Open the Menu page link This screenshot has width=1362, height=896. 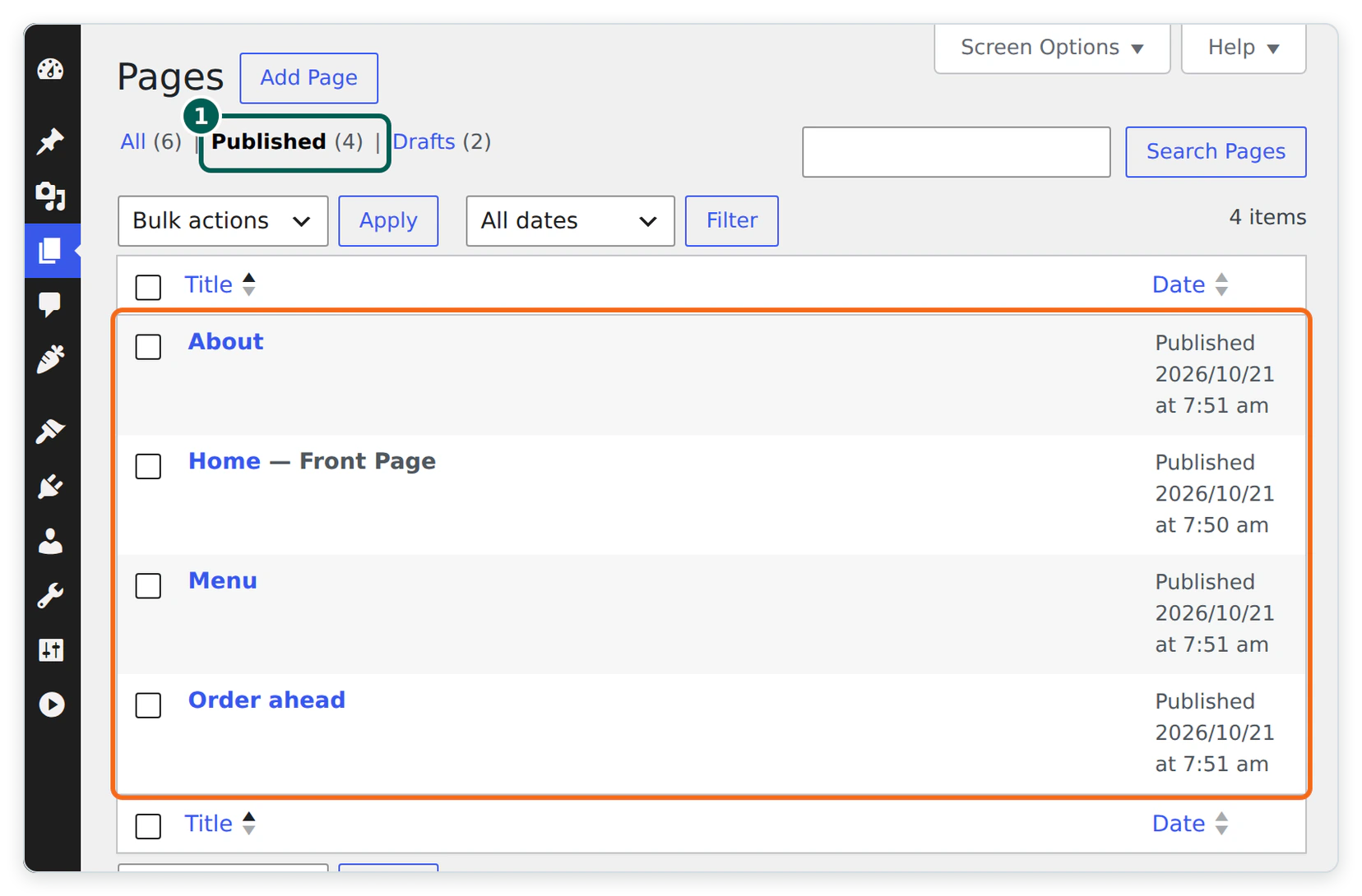tap(223, 580)
